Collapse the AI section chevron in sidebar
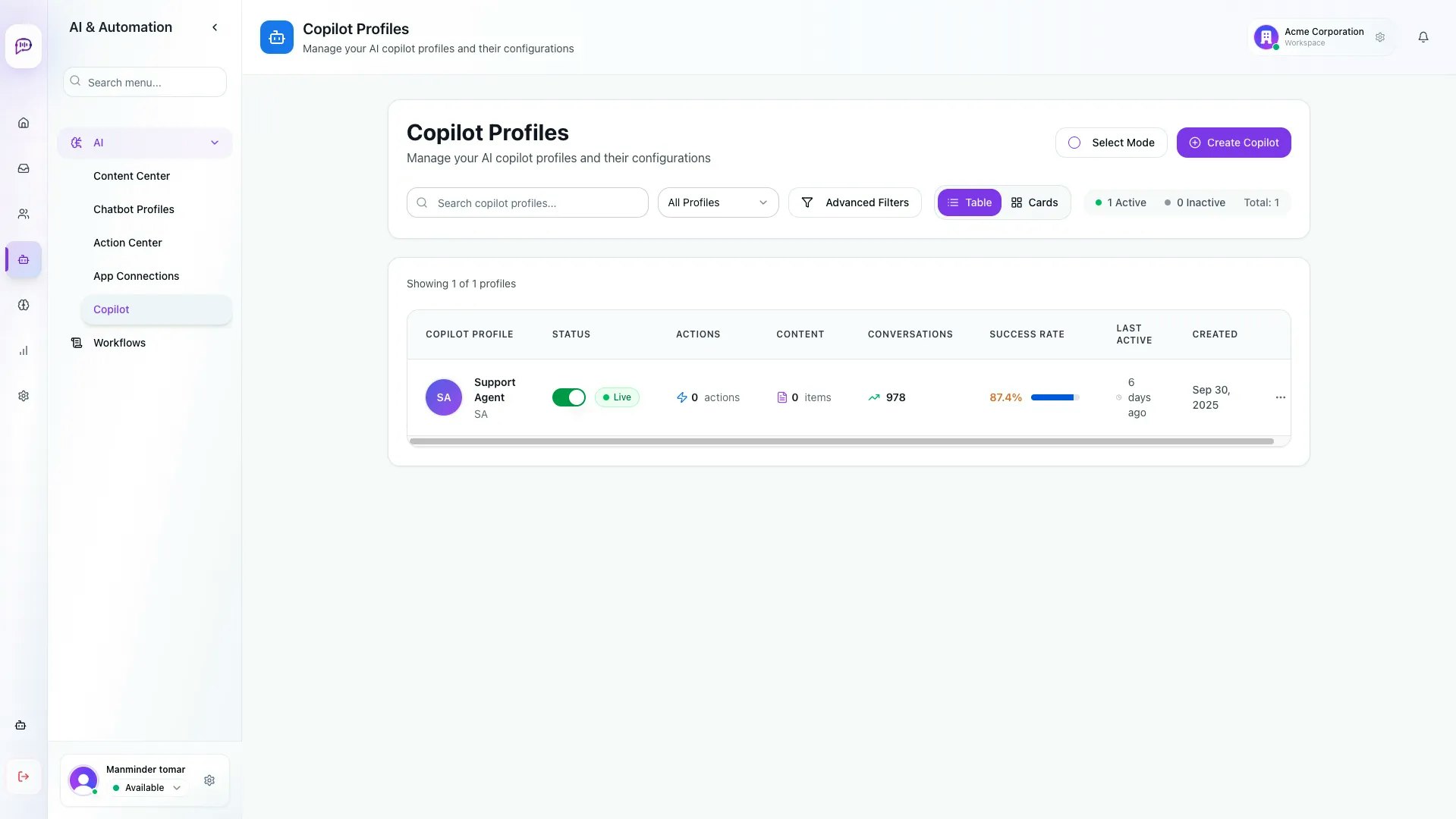This screenshot has height=819, width=1456. tap(215, 142)
